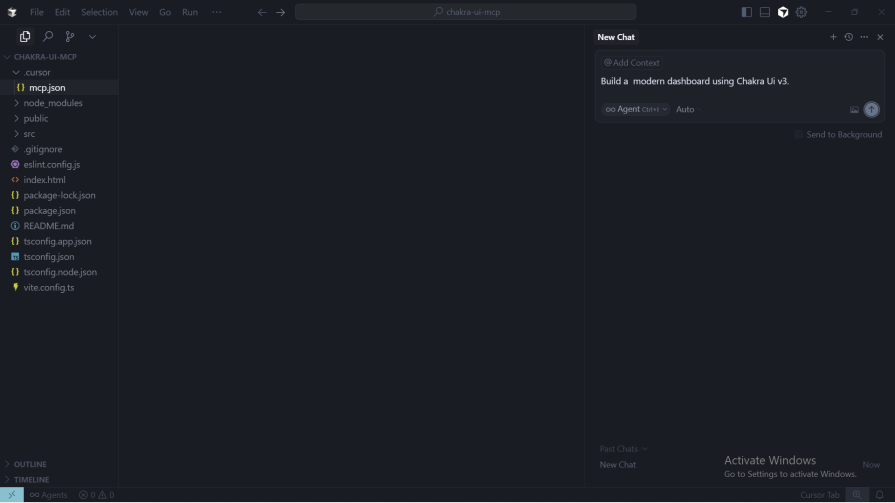Open the Run menu

point(189,12)
